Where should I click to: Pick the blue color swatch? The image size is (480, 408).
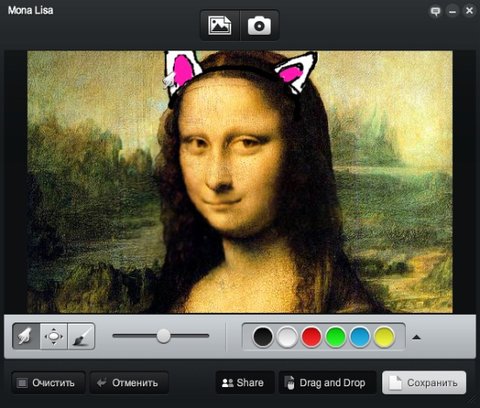[x=360, y=337]
